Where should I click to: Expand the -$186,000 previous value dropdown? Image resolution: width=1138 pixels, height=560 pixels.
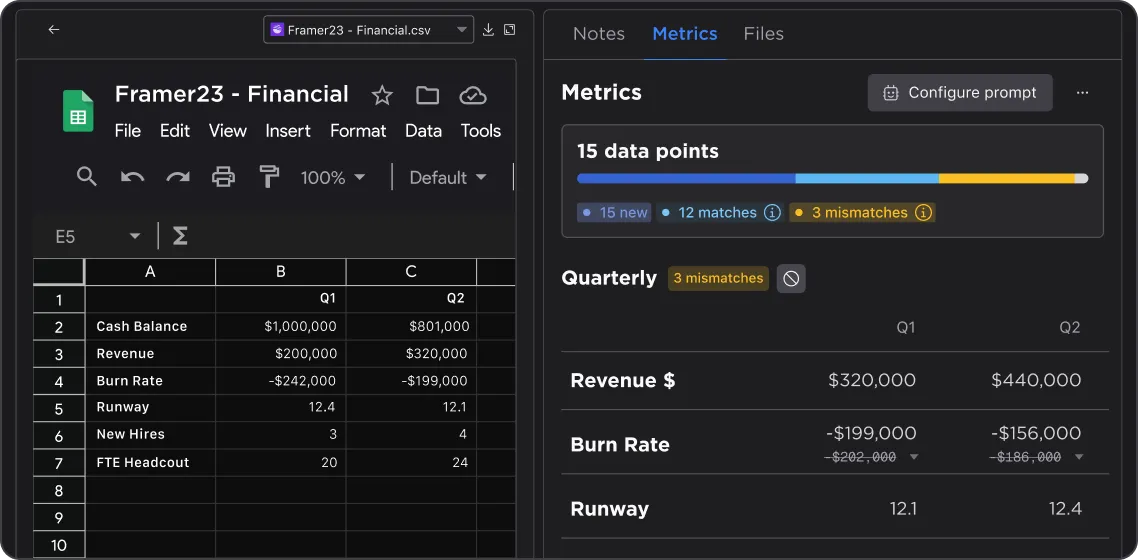coord(1078,457)
